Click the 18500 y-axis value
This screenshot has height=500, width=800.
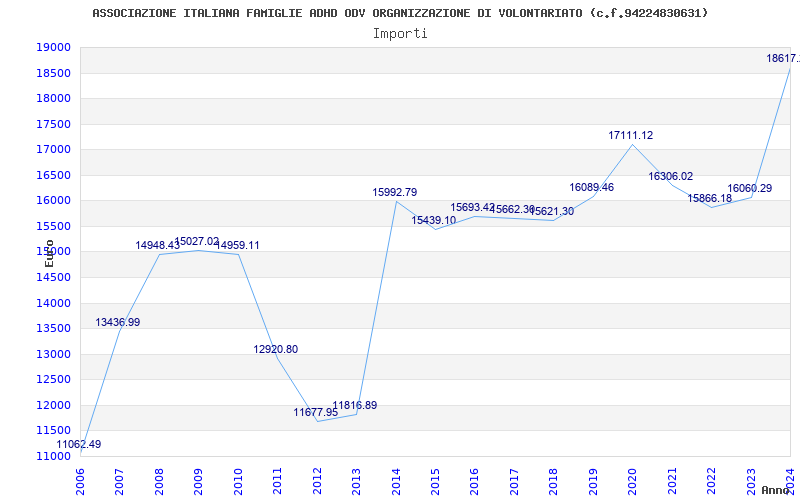point(53,73)
